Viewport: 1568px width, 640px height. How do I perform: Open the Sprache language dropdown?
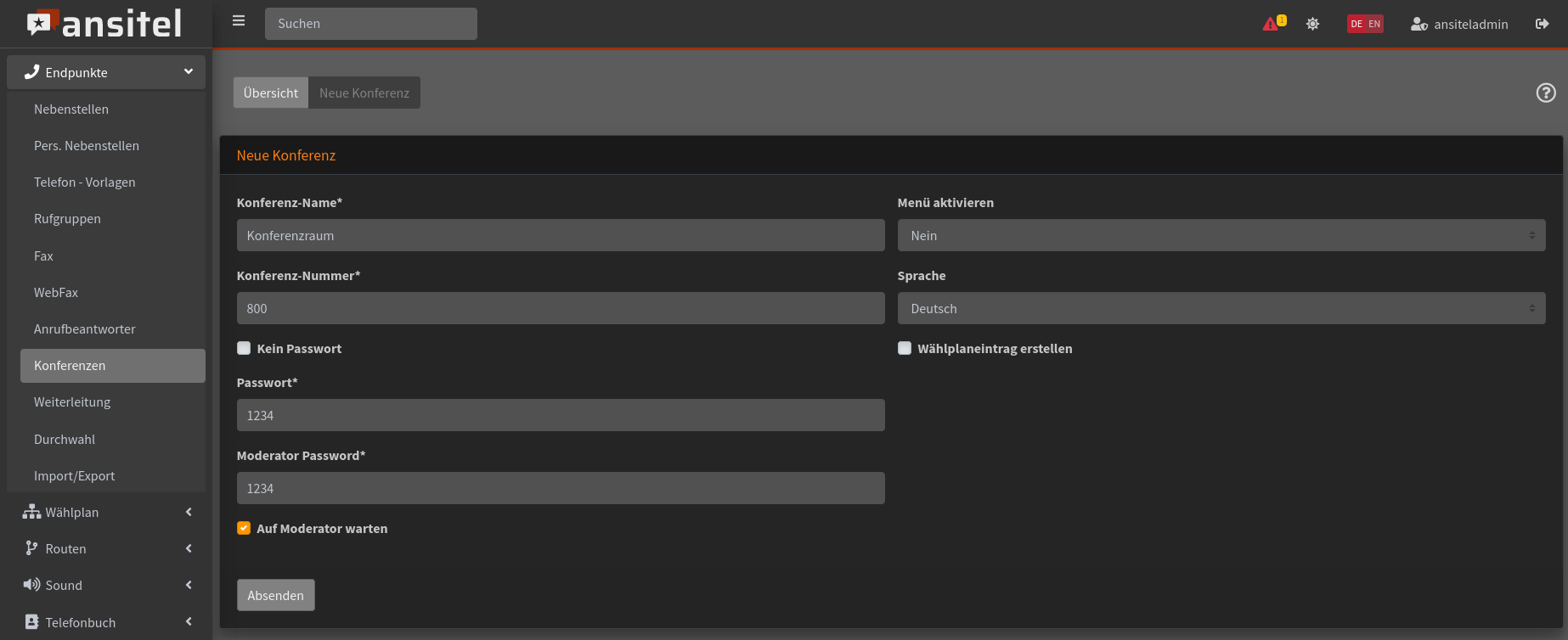click(1221, 308)
